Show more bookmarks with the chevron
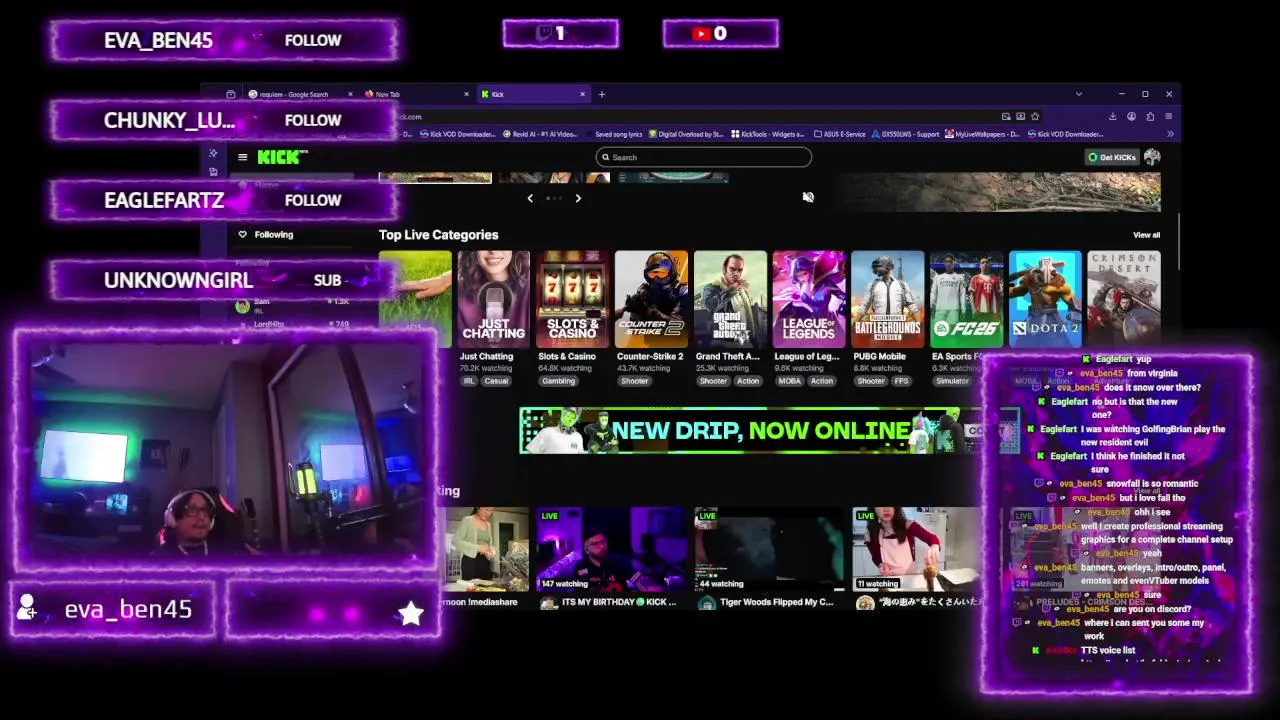 [x=1169, y=134]
